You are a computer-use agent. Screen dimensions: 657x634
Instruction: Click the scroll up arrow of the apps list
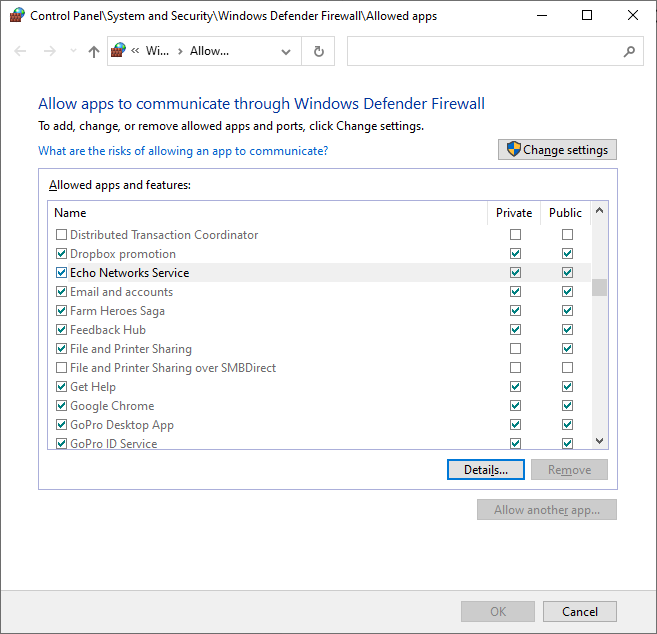click(599, 210)
